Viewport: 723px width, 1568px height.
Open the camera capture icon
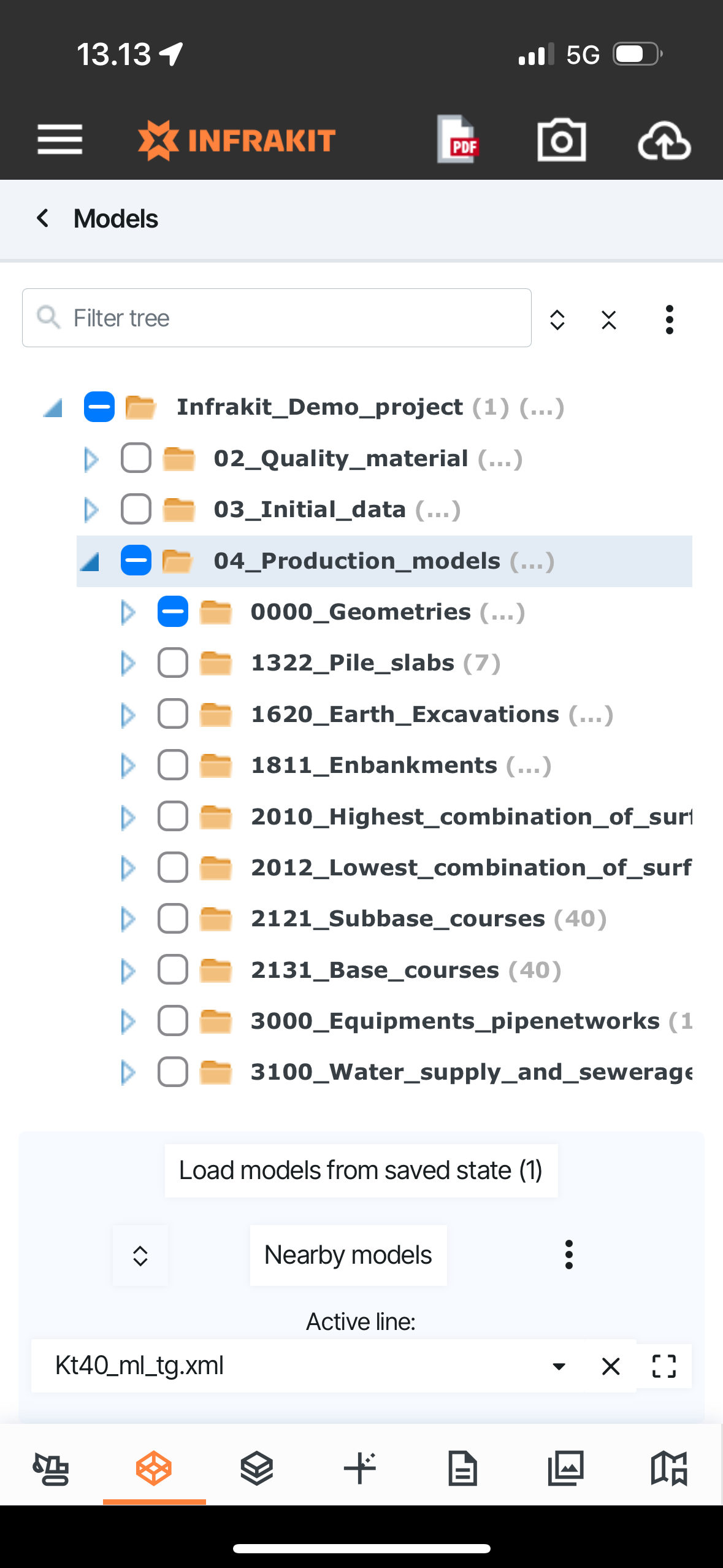click(x=561, y=140)
